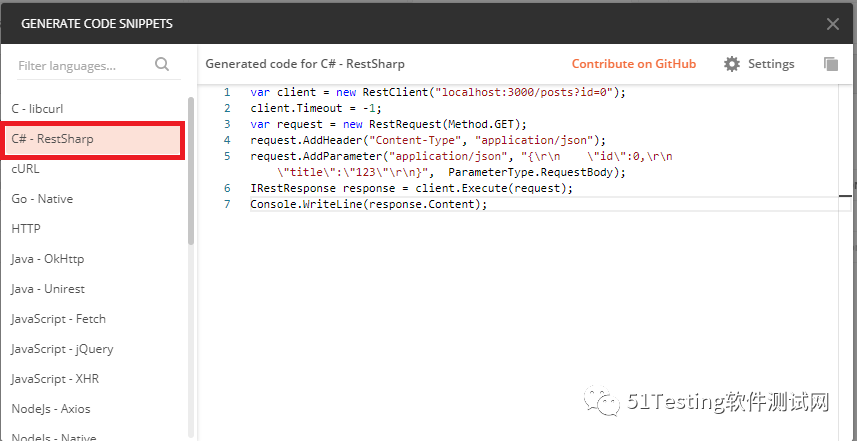Select C# - RestSharp language

(x=52, y=139)
